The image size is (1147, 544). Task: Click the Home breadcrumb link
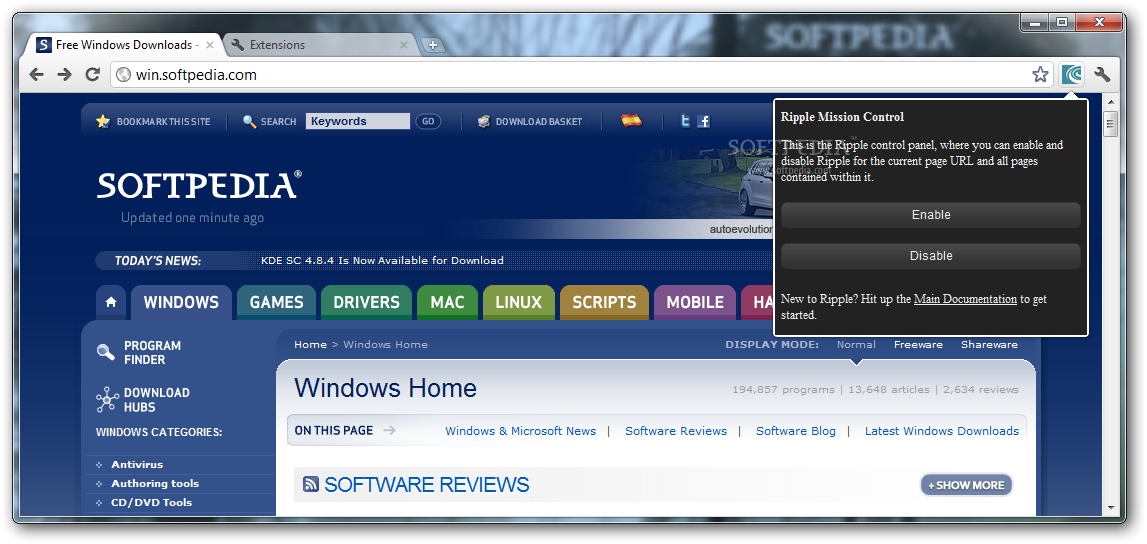[x=310, y=344]
